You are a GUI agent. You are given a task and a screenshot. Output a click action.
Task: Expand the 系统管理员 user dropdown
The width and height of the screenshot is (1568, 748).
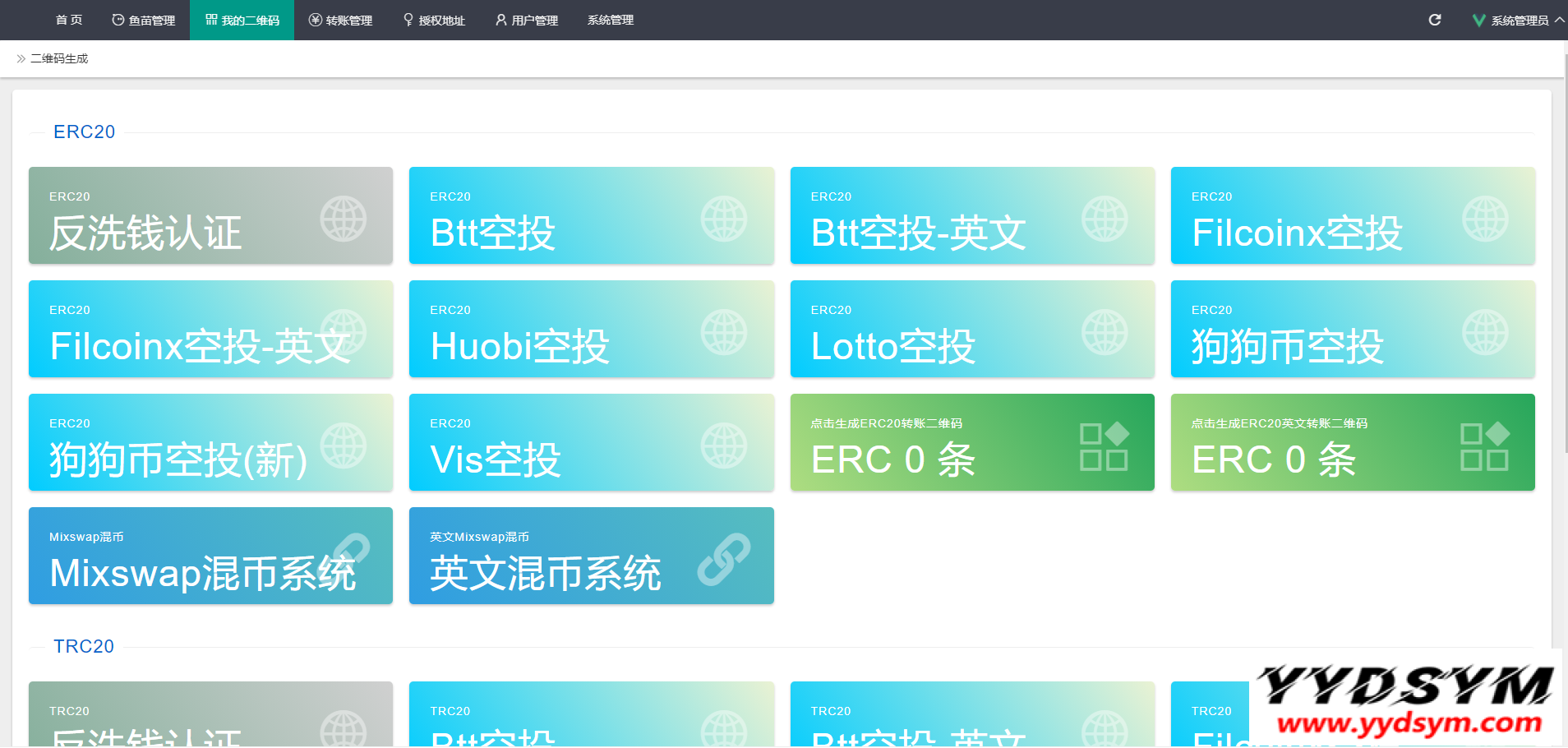(x=1518, y=21)
